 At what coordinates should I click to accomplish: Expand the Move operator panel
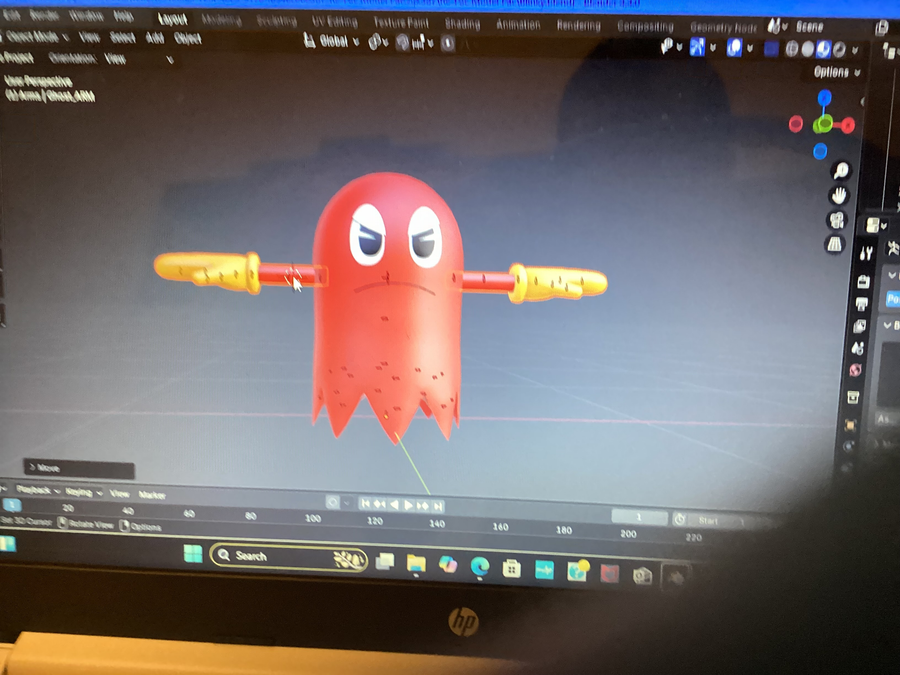click(79, 468)
